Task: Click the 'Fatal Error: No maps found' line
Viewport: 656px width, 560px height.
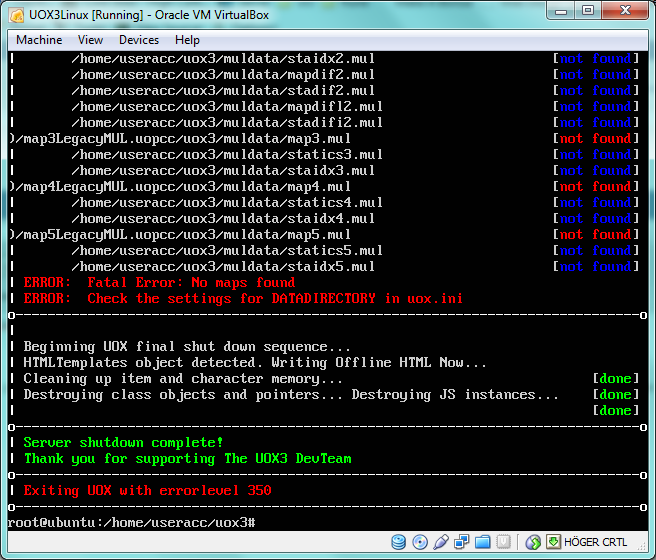Action: pyautogui.click(x=159, y=283)
